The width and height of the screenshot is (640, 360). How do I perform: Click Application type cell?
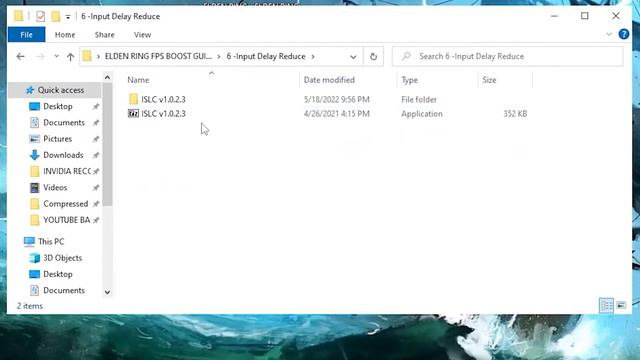422,113
